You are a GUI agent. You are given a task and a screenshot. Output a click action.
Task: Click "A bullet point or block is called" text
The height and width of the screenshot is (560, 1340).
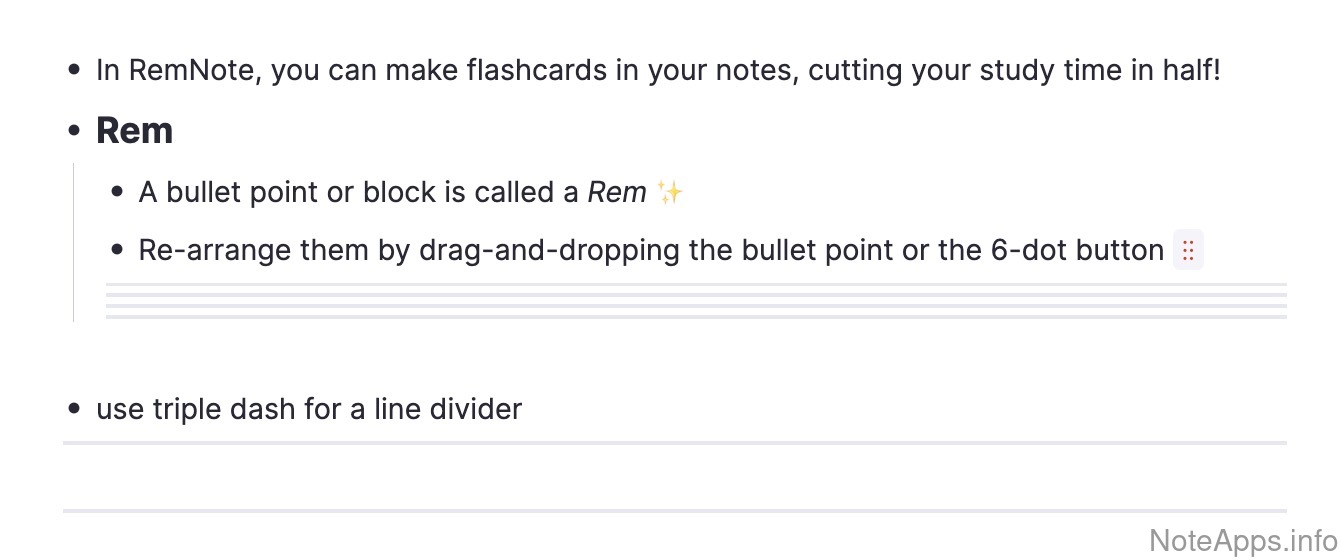[358, 192]
